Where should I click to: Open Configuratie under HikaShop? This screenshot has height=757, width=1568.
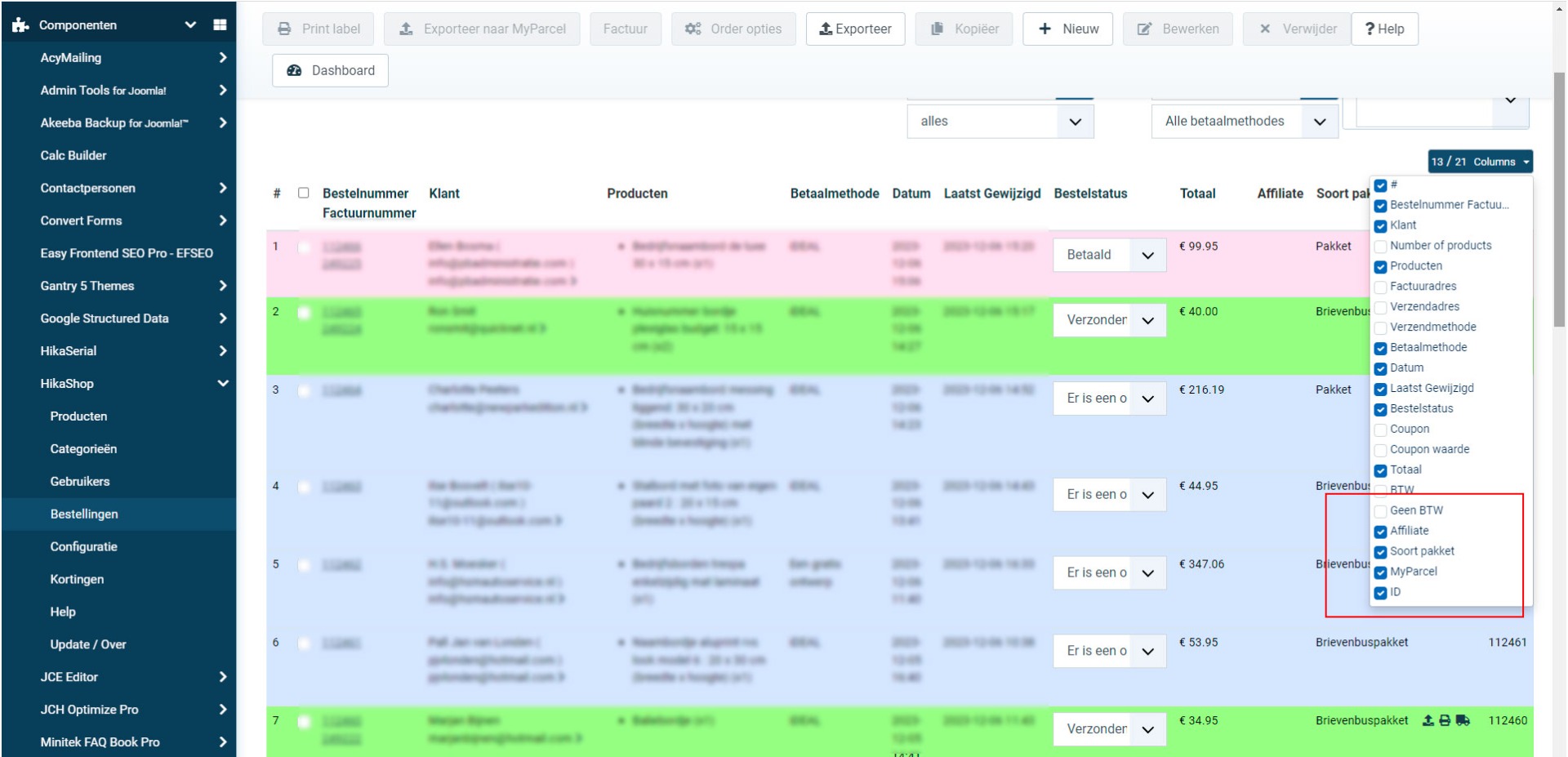[84, 546]
